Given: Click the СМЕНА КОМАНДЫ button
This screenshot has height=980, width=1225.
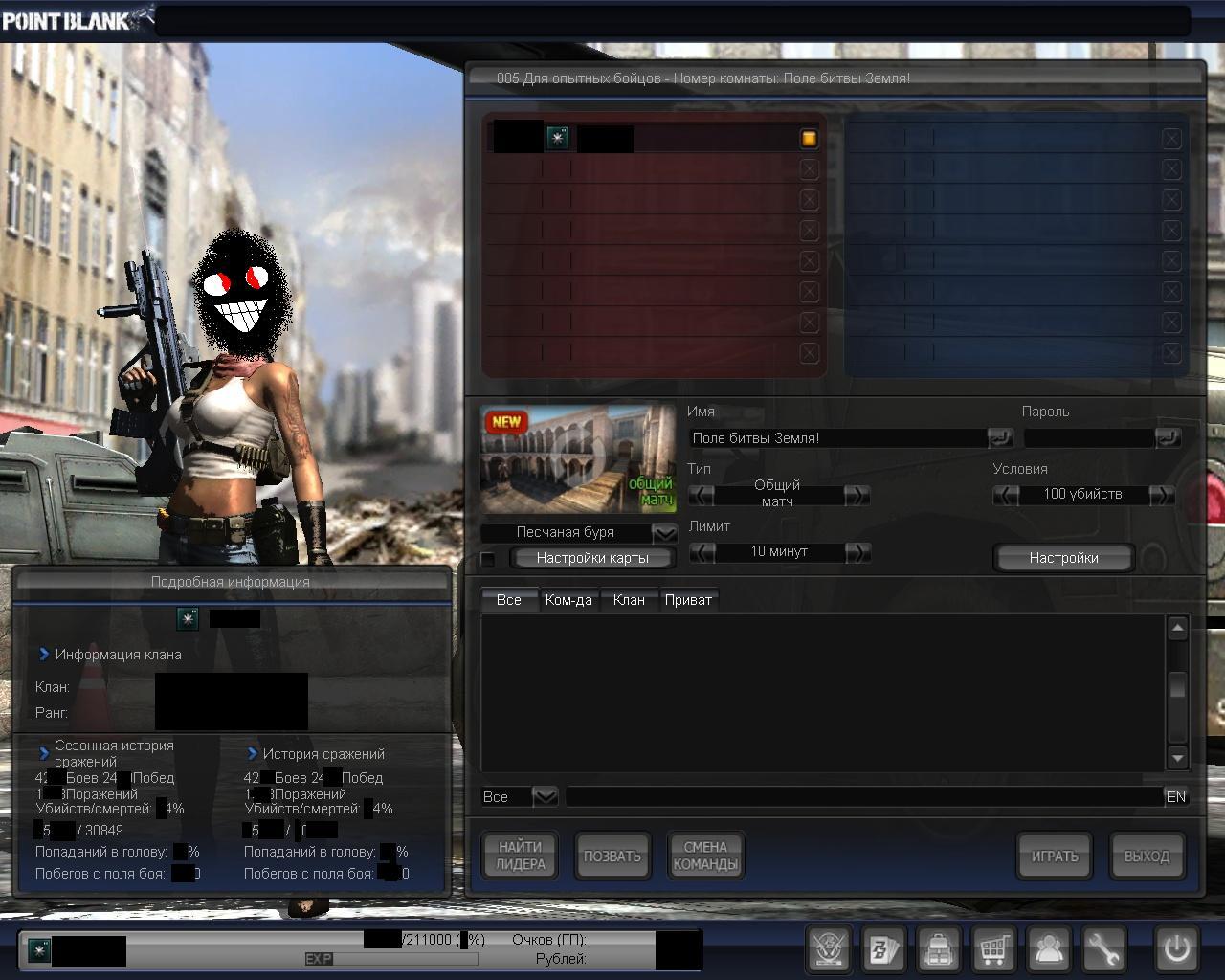Looking at the screenshot, I should (x=705, y=856).
